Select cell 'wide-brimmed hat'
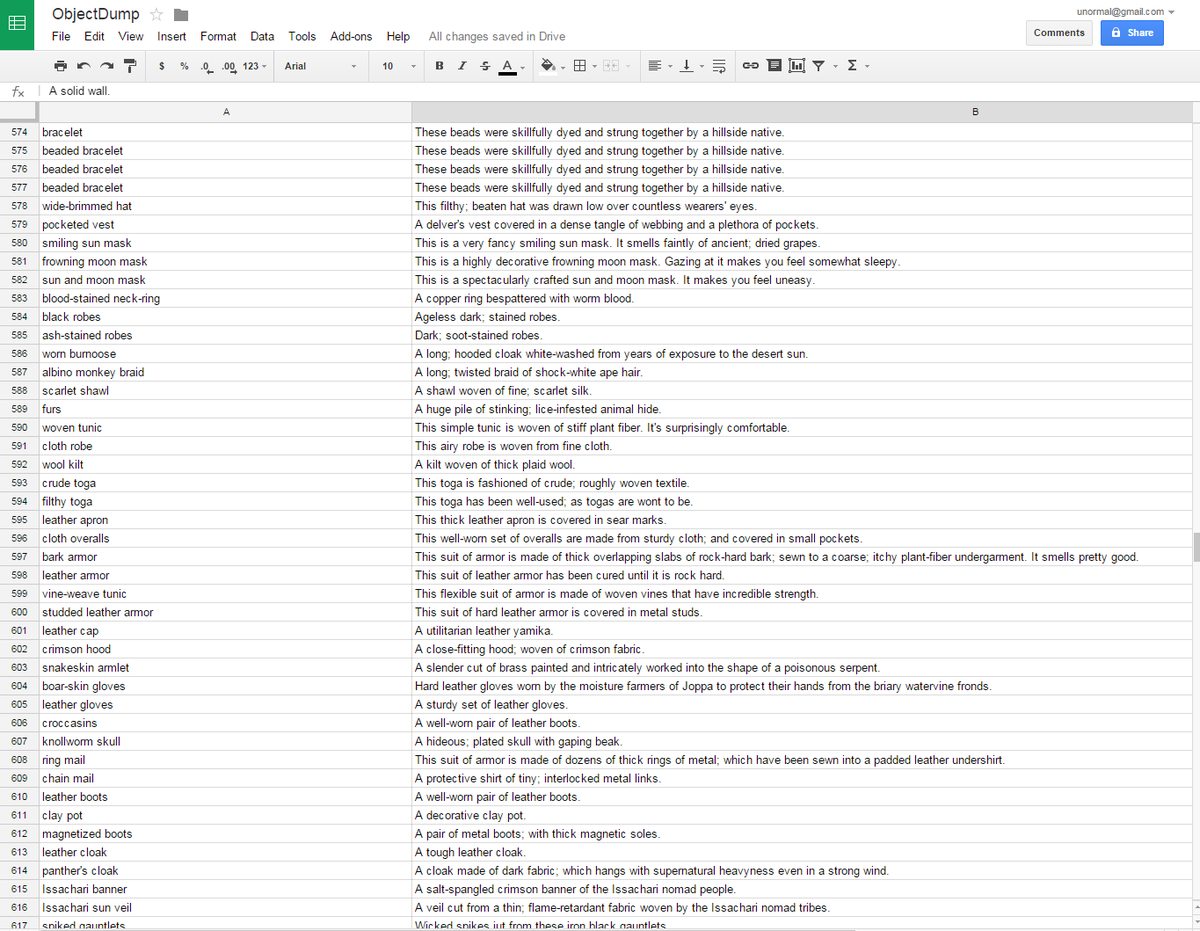The height and width of the screenshot is (931, 1200). (225, 206)
